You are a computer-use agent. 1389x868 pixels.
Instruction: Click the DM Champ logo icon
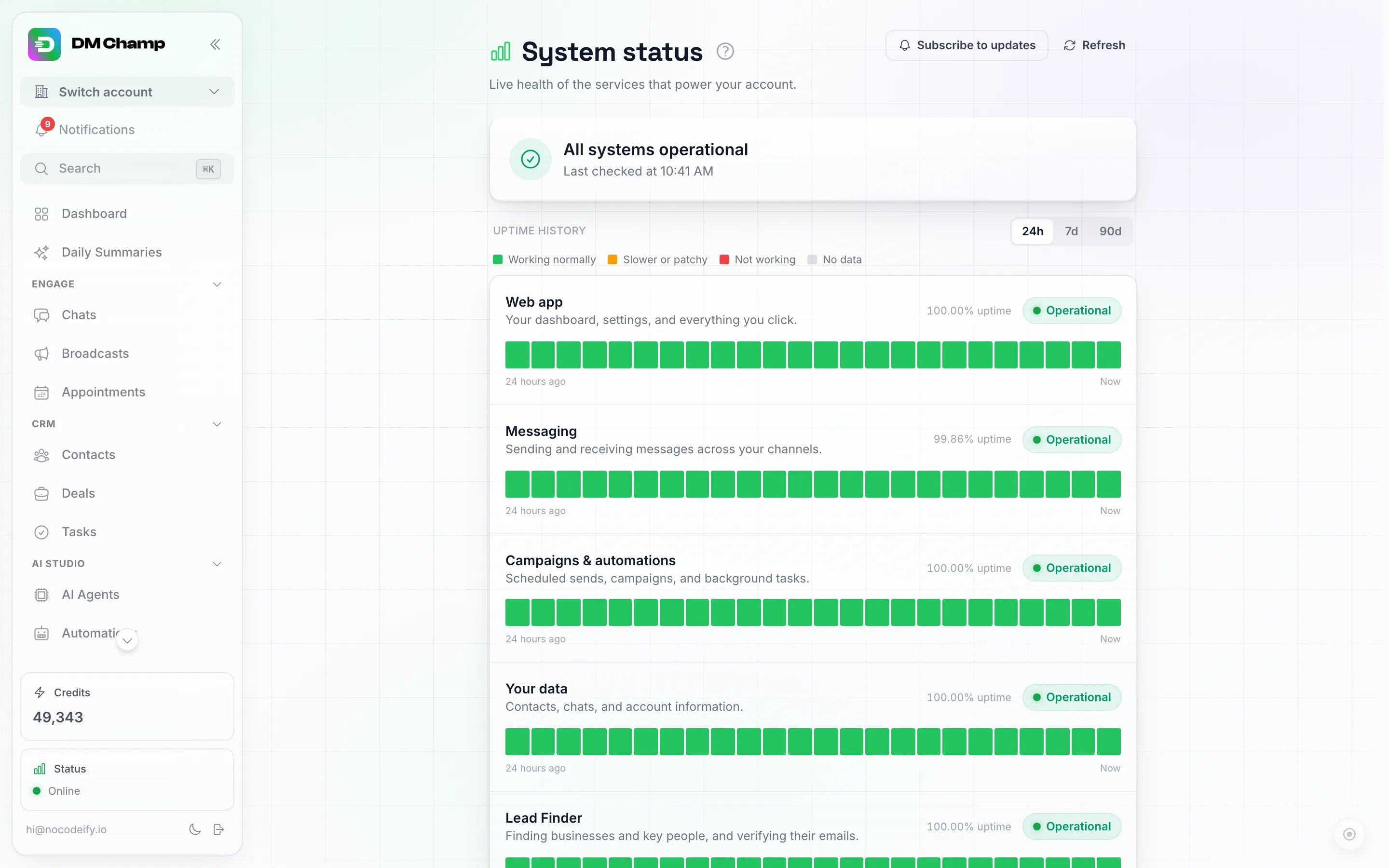pyautogui.click(x=44, y=44)
